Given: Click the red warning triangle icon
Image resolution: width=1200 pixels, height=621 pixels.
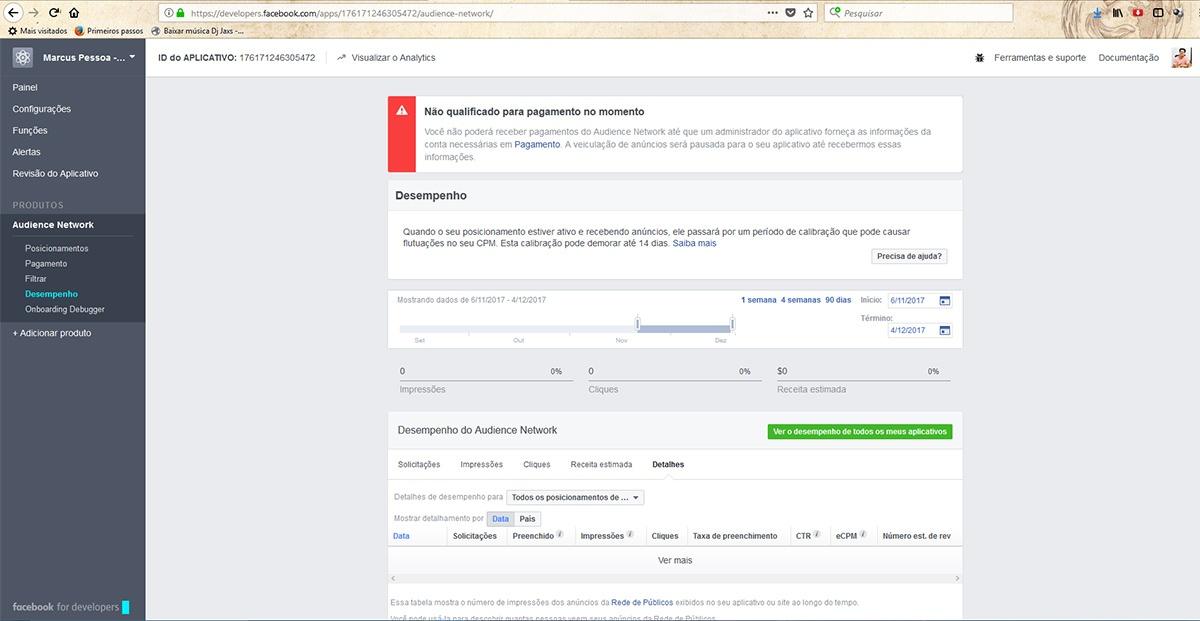Looking at the screenshot, I should (402, 111).
